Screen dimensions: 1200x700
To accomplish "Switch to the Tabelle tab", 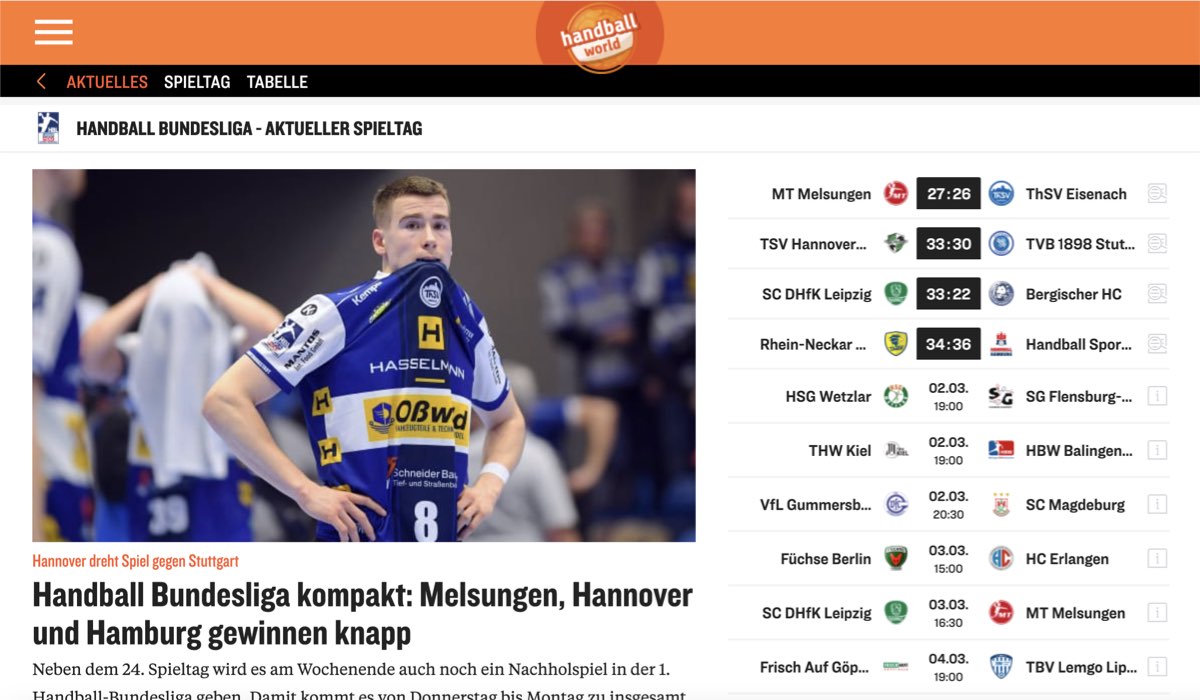I will pyautogui.click(x=277, y=82).
